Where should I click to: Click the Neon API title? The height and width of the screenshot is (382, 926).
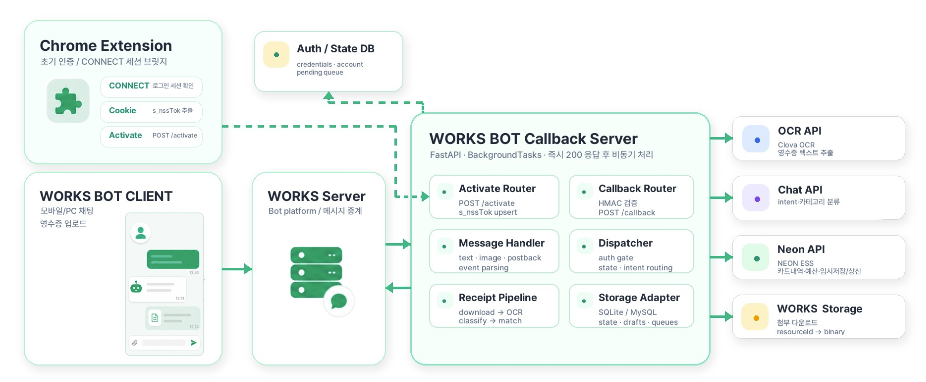click(x=801, y=250)
